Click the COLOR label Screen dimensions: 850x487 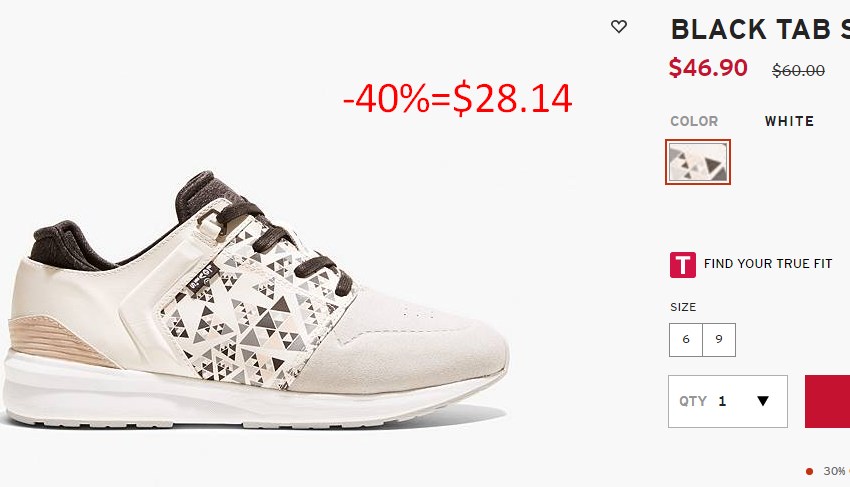[694, 121]
